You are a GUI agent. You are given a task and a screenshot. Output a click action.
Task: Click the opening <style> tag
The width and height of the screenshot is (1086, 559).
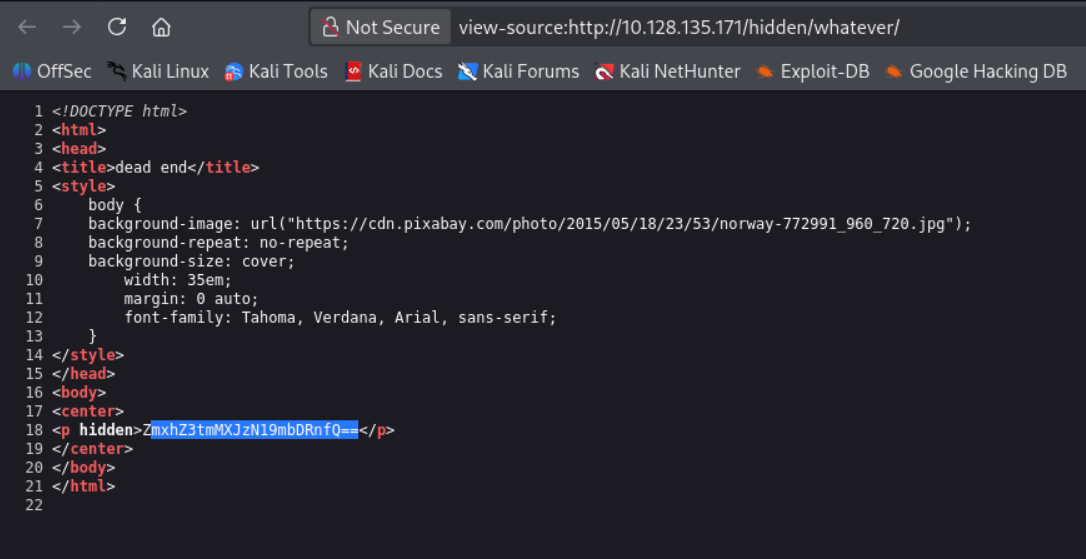[83, 186]
